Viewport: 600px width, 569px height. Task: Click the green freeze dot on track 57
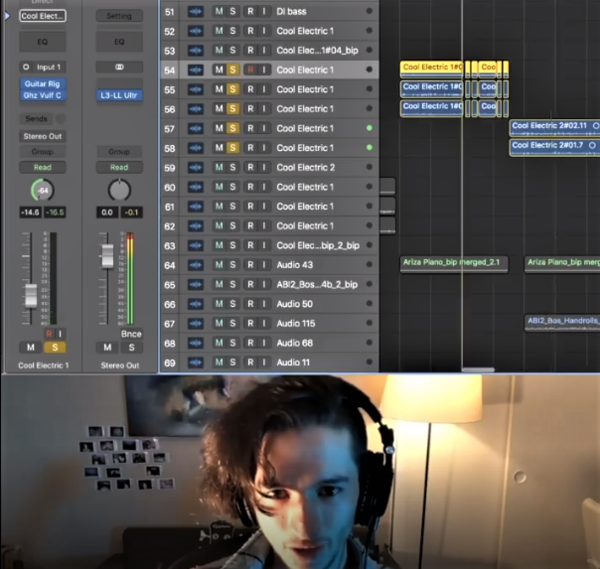coord(369,128)
